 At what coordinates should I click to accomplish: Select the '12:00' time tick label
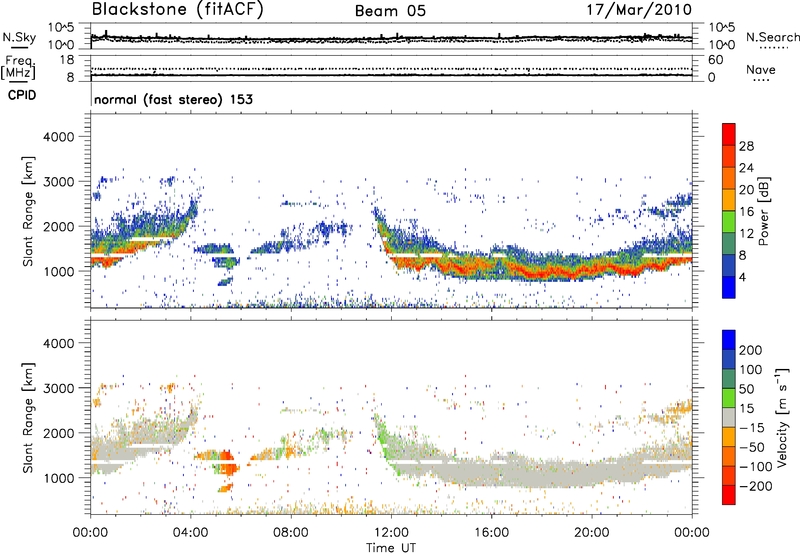coord(391,533)
